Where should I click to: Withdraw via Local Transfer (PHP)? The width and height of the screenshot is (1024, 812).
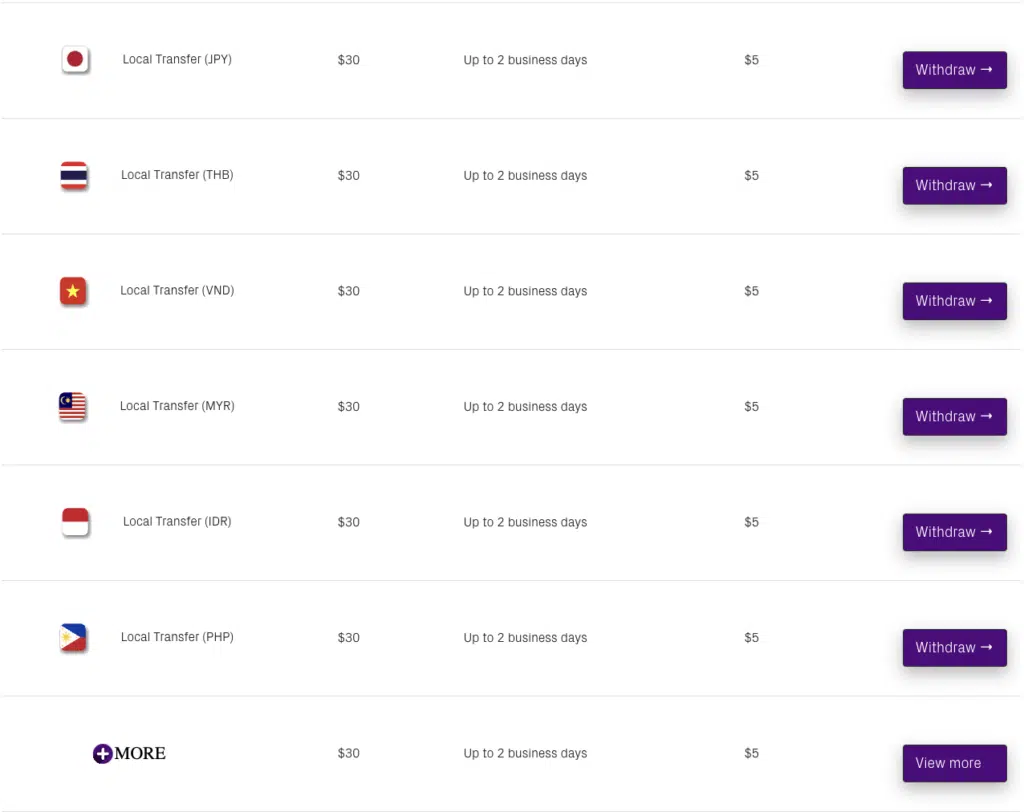pos(954,648)
